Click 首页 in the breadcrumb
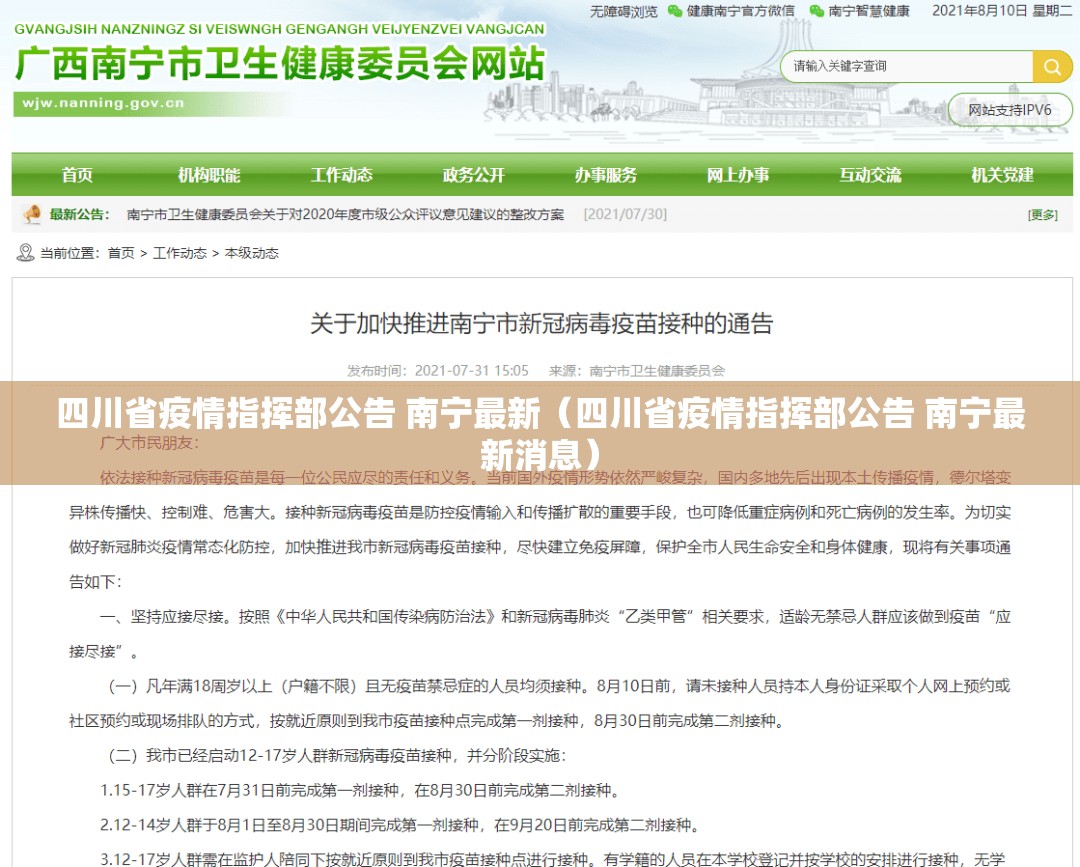The height and width of the screenshot is (867, 1080). [121, 253]
